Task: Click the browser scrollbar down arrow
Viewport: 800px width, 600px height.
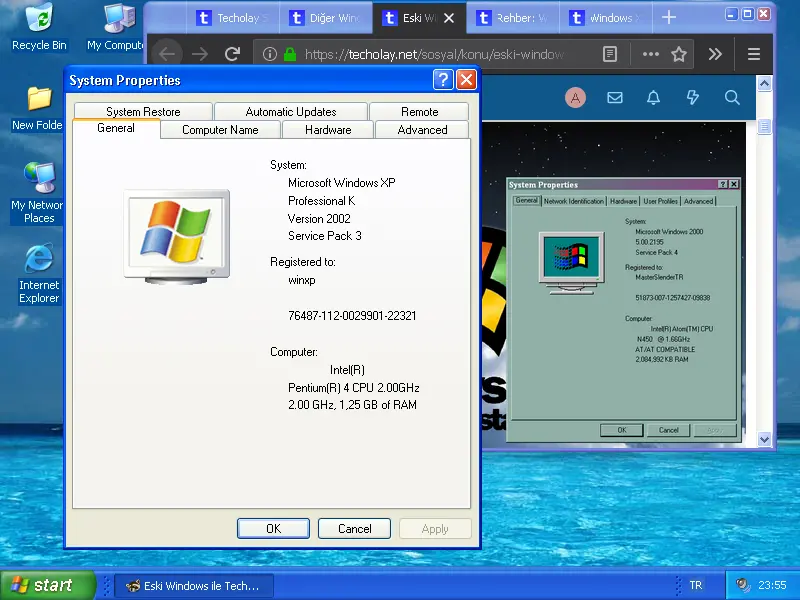Action: click(x=764, y=439)
